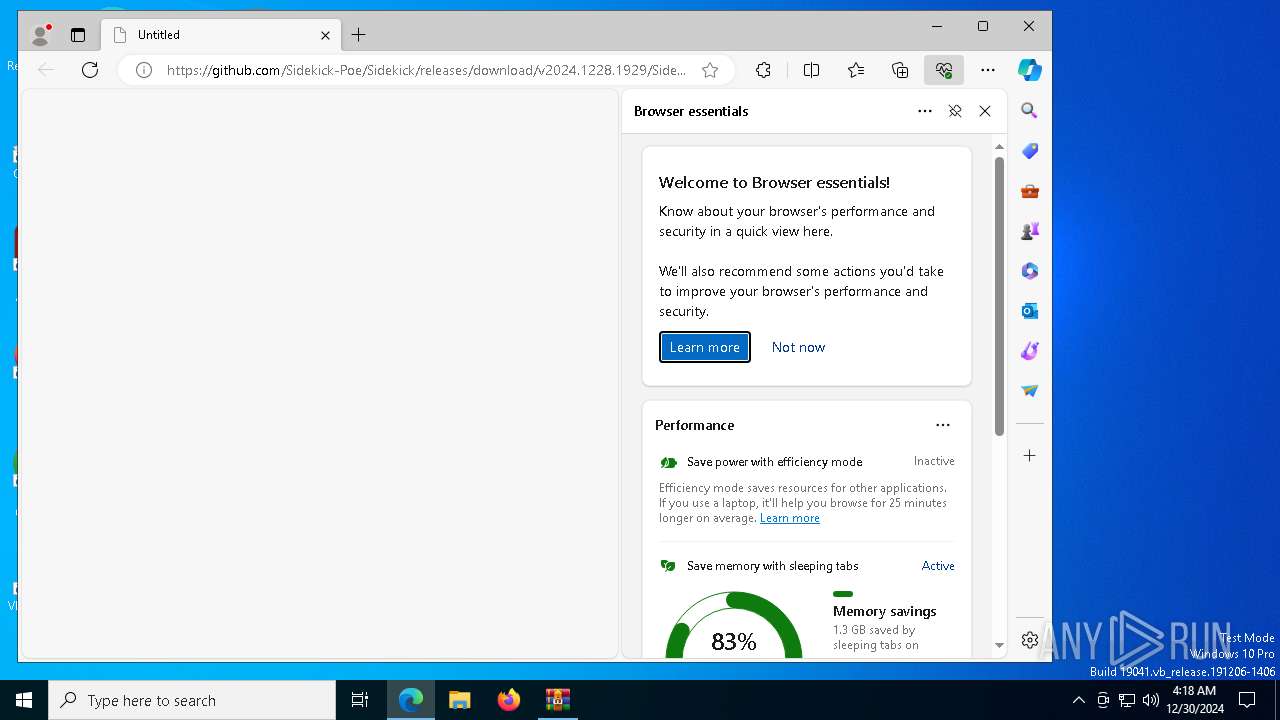The height and width of the screenshot is (720, 1280).
Task: Click the Active sleeping tabs status
Action: [x=938, y=566]
